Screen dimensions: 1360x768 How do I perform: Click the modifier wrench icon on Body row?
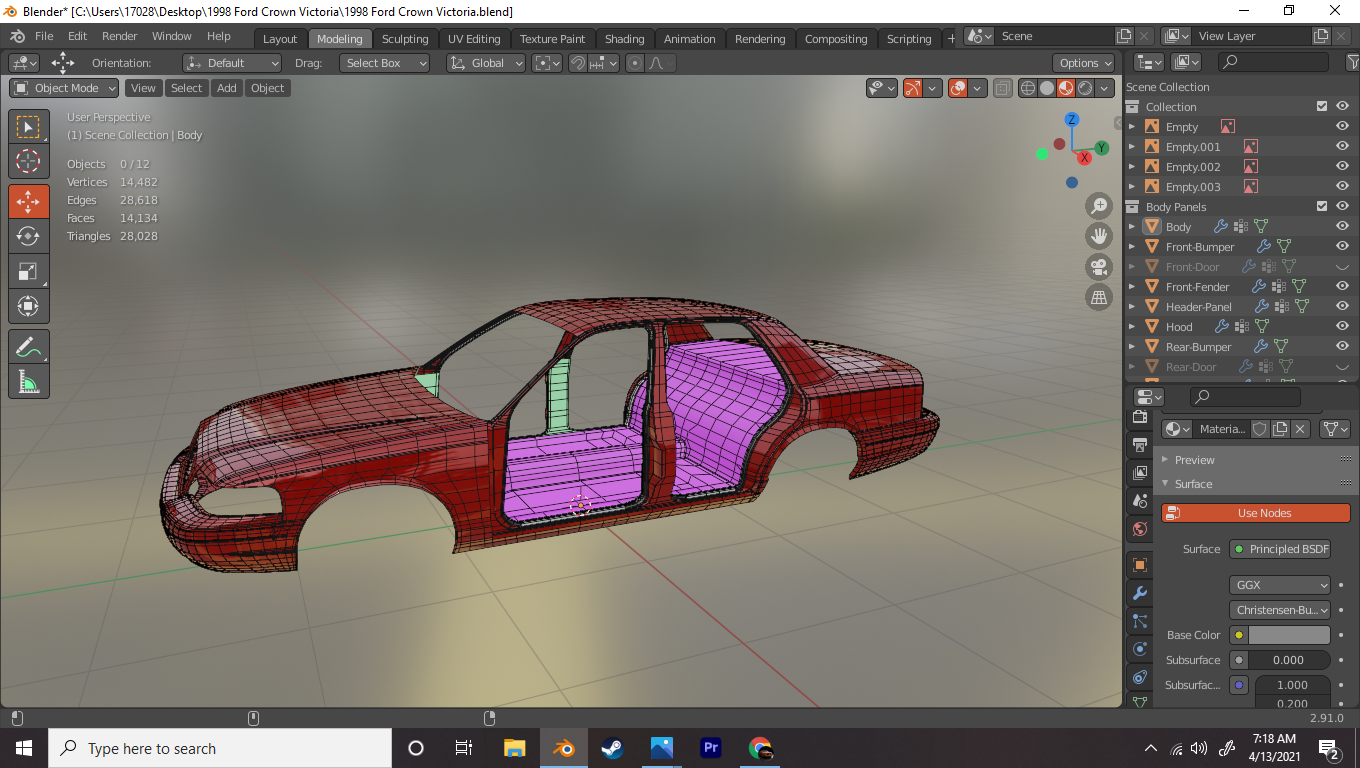pos(1220,227)
